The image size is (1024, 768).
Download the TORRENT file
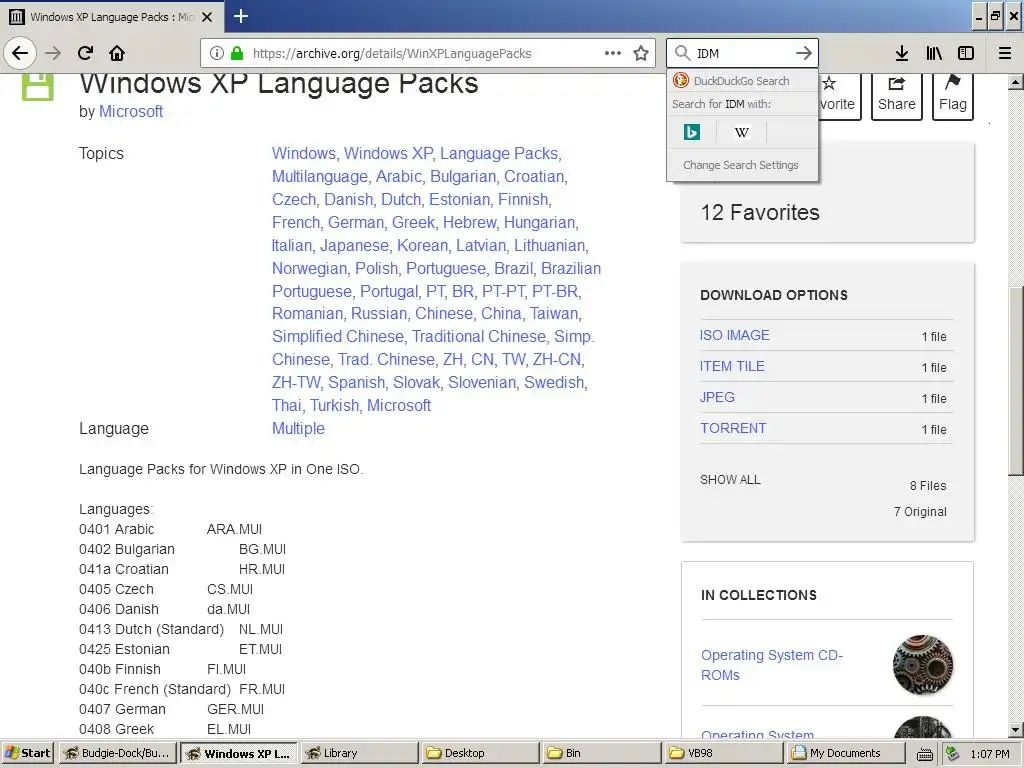733,428
